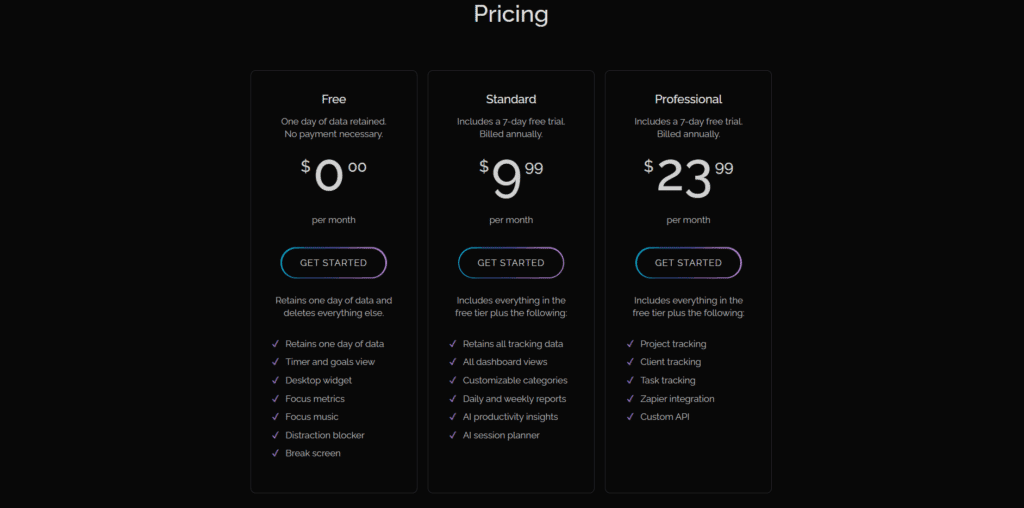Click the checkmark next to AI productivity insights
The height and width of the screenshot is (508, 1024).
[x=453, y=417]
